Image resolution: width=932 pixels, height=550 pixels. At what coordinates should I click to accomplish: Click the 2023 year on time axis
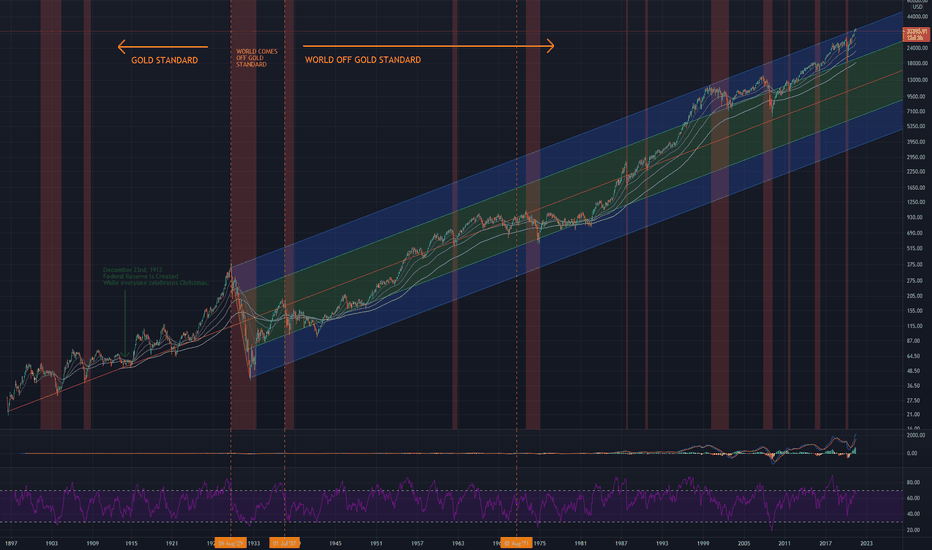click(x=867, y=543)
